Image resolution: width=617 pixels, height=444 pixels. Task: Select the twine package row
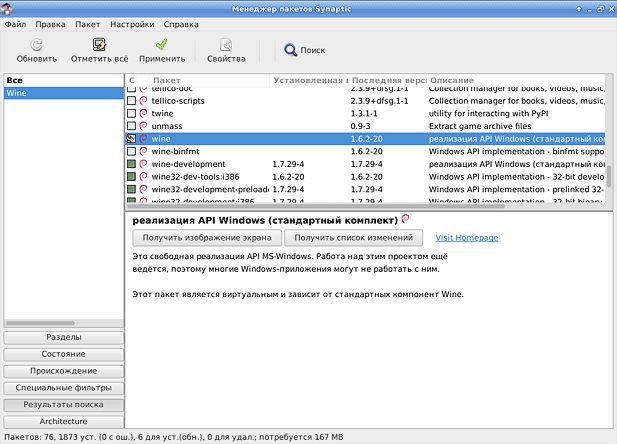pyautogui.click(x=366, y=113)
